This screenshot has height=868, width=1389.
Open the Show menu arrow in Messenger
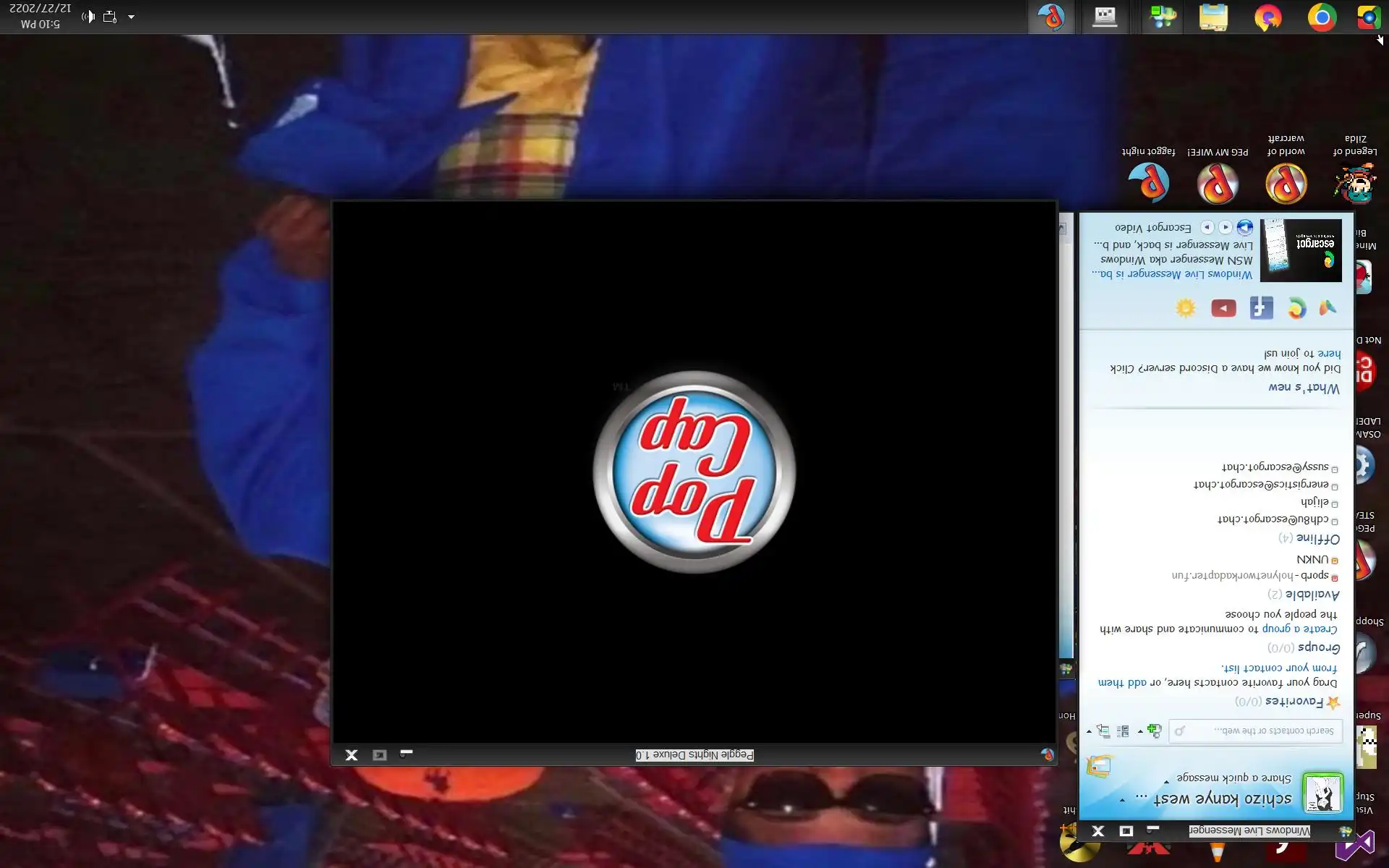point(1089,731)
